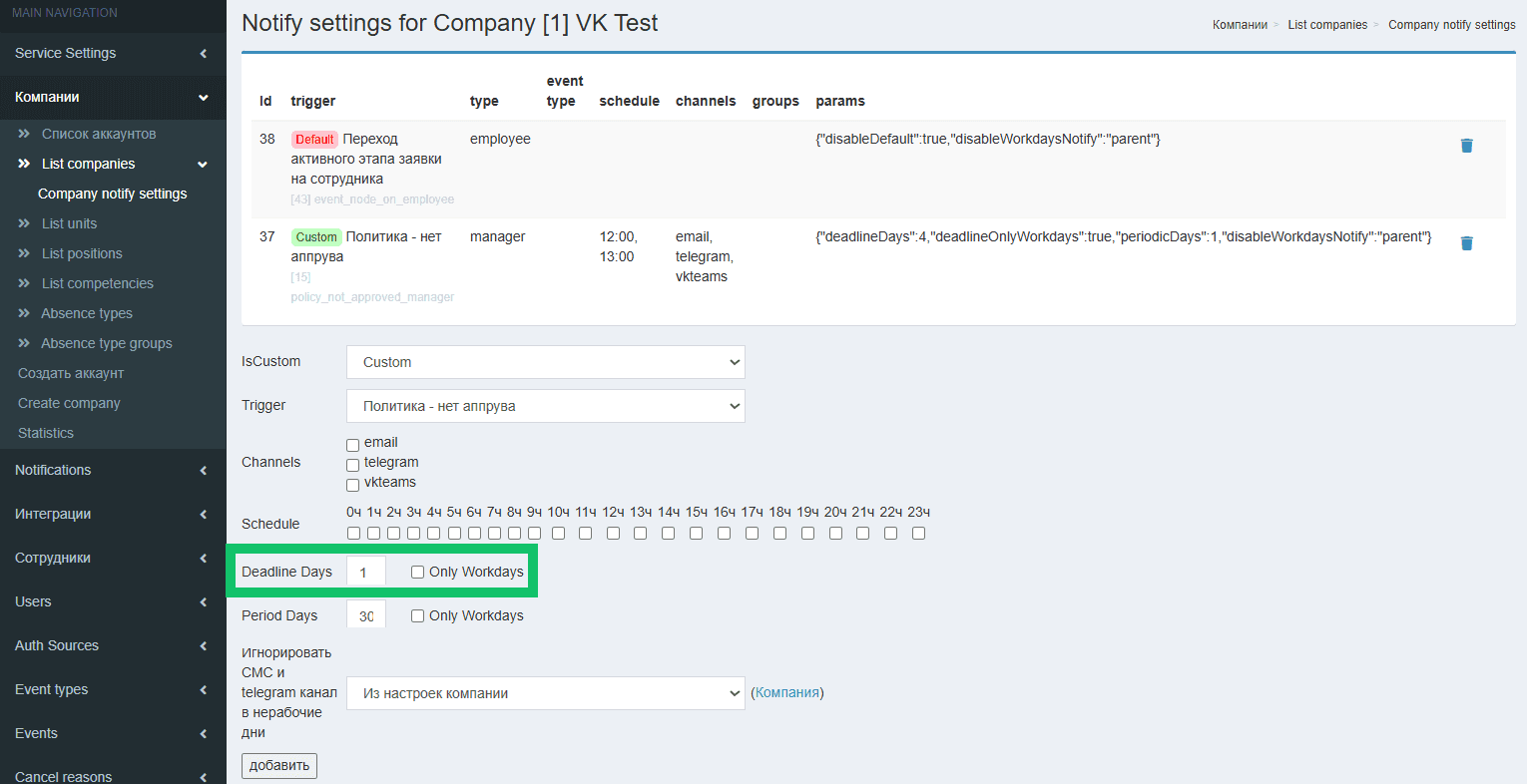1527x784 pixels.
Task: Click trash icon for row 37
Action: click(x=1466, y=243)
